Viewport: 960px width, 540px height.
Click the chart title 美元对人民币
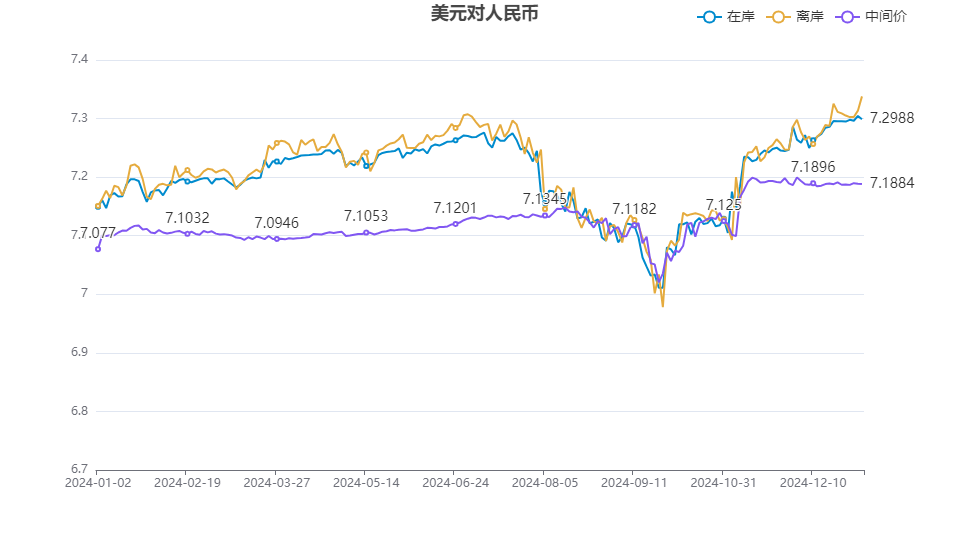click(x=479, y=14)
